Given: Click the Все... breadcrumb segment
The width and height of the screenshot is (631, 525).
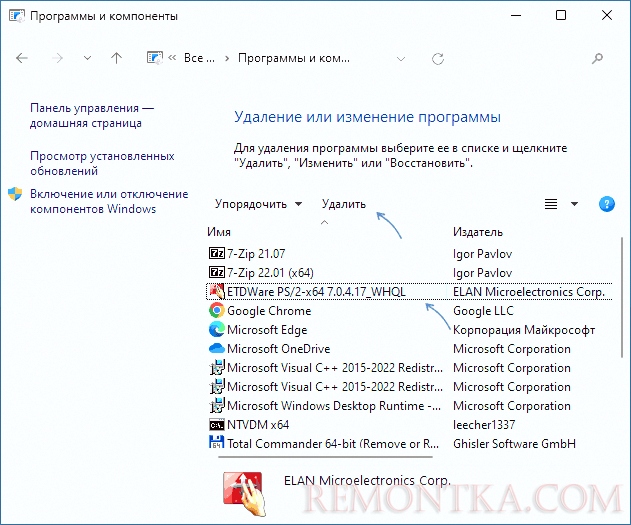Looking at the screenshot, I should 199,58.
